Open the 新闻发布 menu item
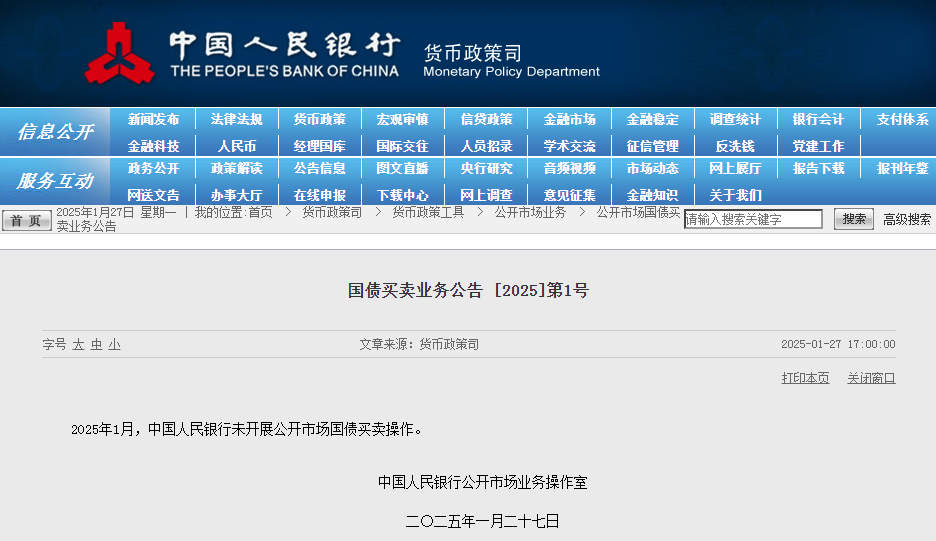 coord(153,119)
